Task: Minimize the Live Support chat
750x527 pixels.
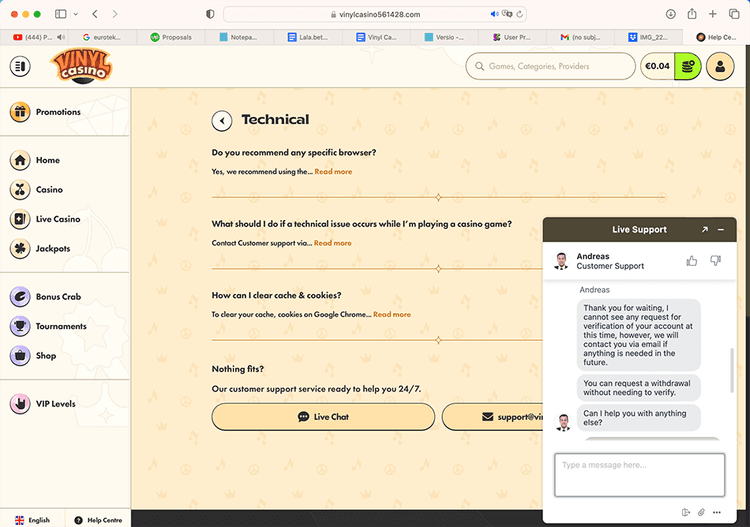Action: point(721,230)
